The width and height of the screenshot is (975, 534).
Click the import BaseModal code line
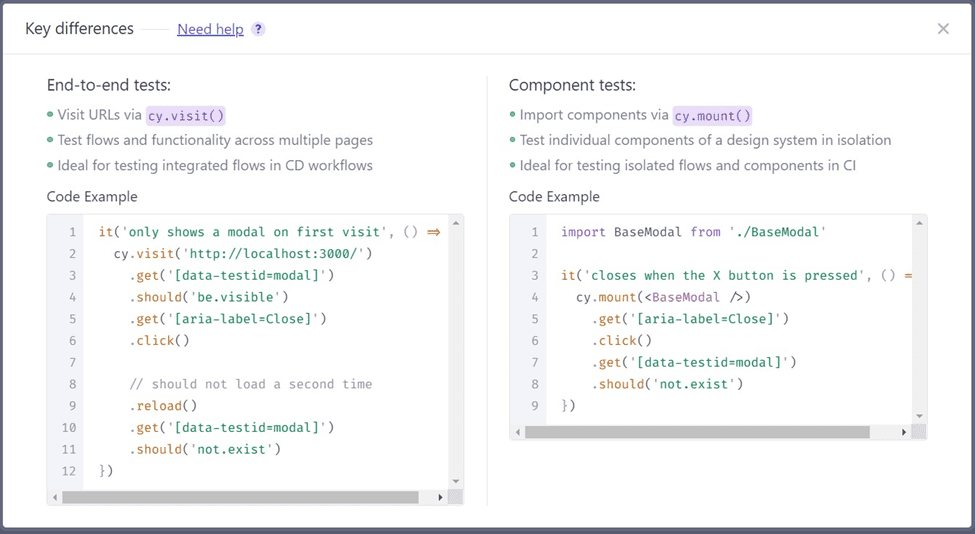click(691, 232)
